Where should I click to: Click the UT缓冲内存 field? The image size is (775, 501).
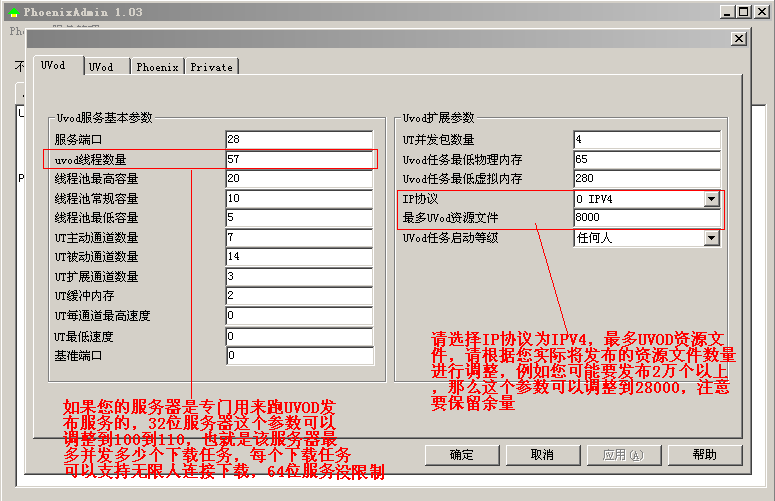coord(299,295)
